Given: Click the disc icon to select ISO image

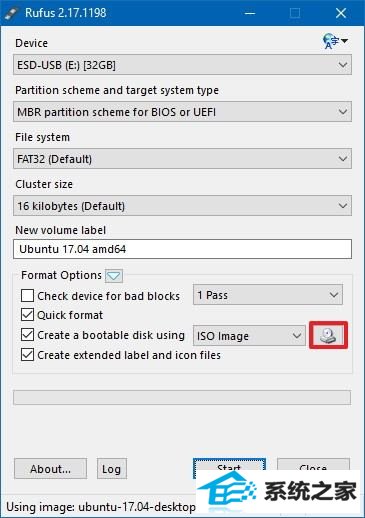Looking at the screenshot, I should pos(328,335).
